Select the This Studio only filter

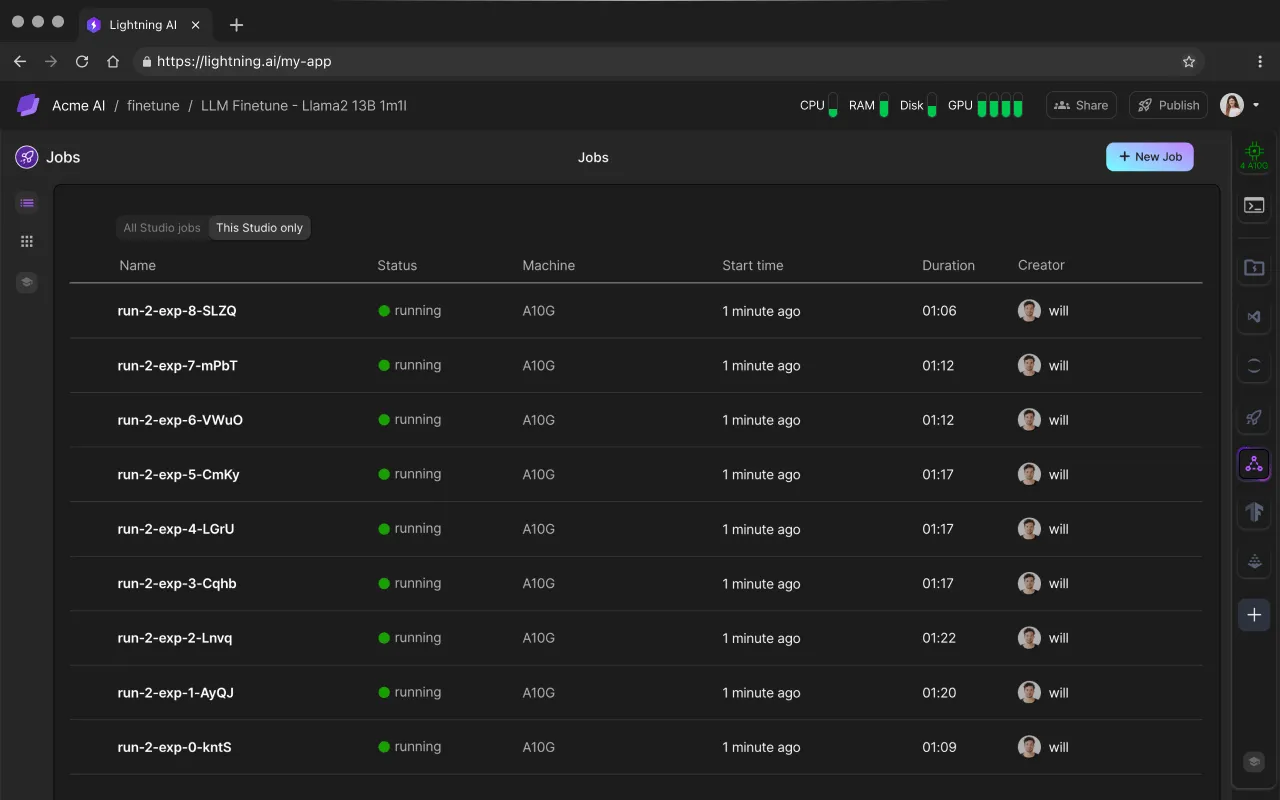259,228
